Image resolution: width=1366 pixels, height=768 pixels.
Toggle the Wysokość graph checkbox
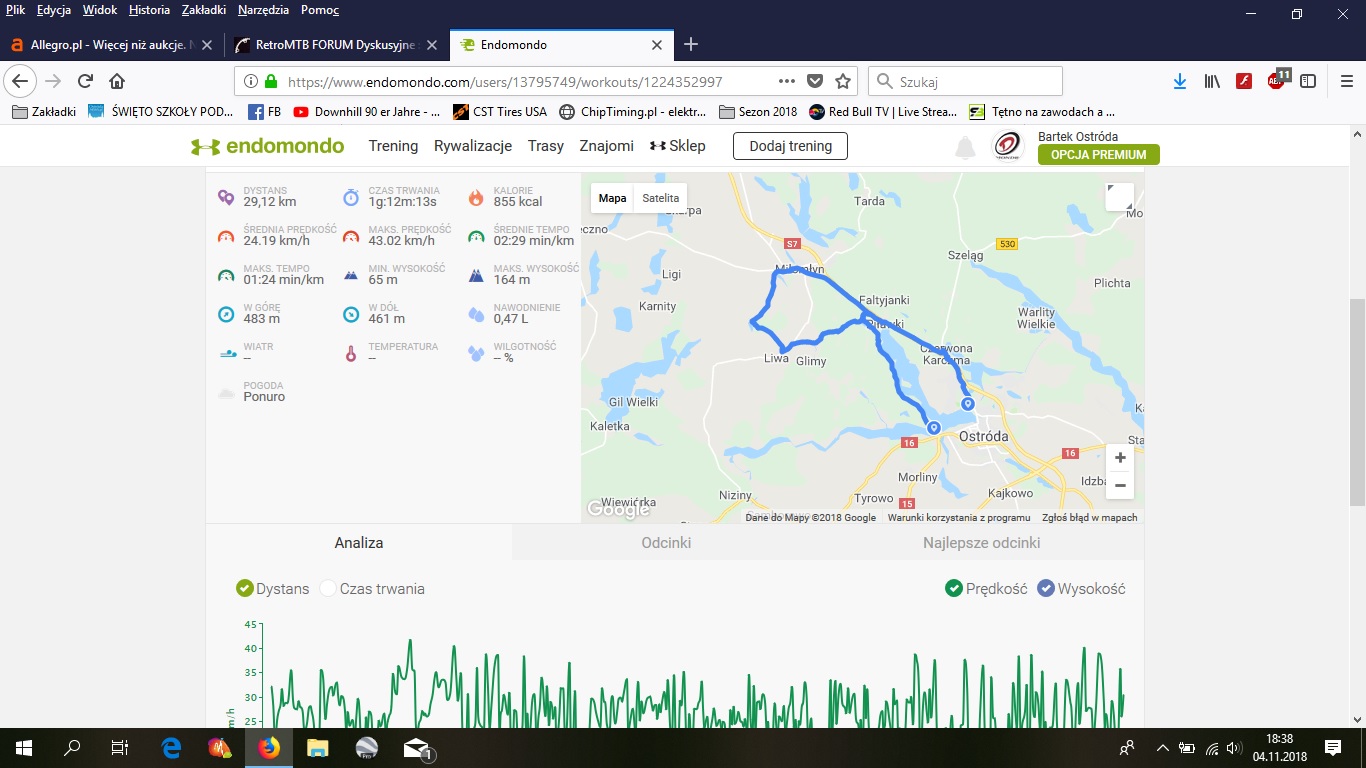[x=1046, y=589]
